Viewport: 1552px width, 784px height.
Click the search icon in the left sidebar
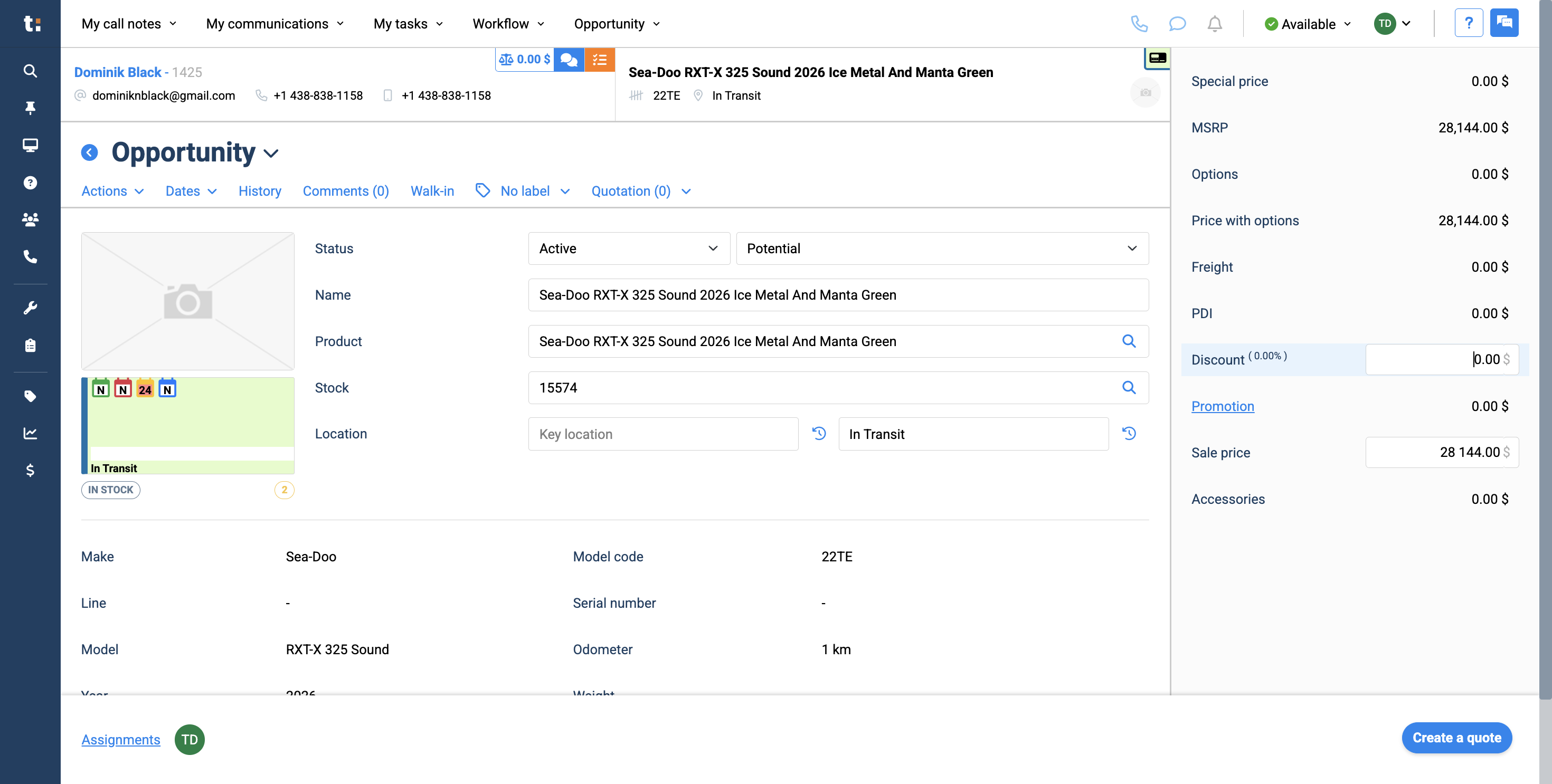click(30, 71)
